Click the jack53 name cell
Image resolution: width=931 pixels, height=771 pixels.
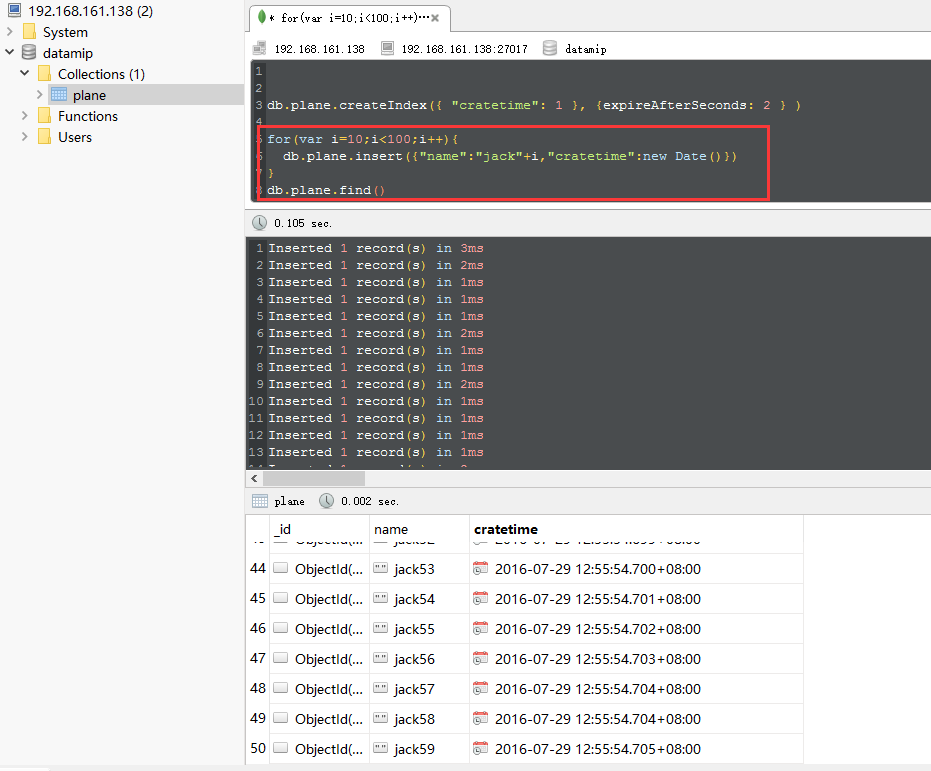419,569
